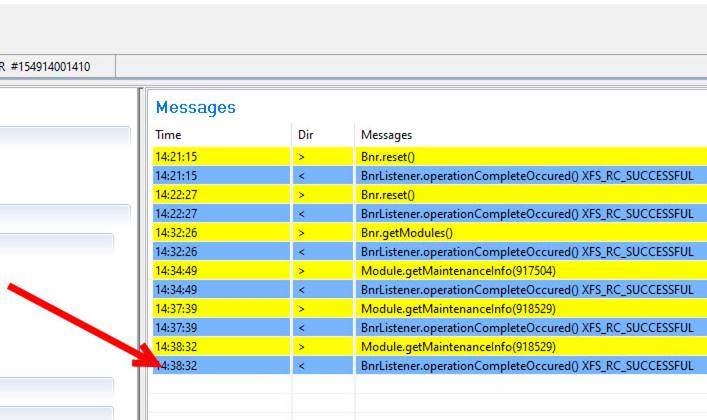This screenshot has width=707, height=420.
Task: Click the vertical splitter left of Messages panel
Action: pos(140,250)
